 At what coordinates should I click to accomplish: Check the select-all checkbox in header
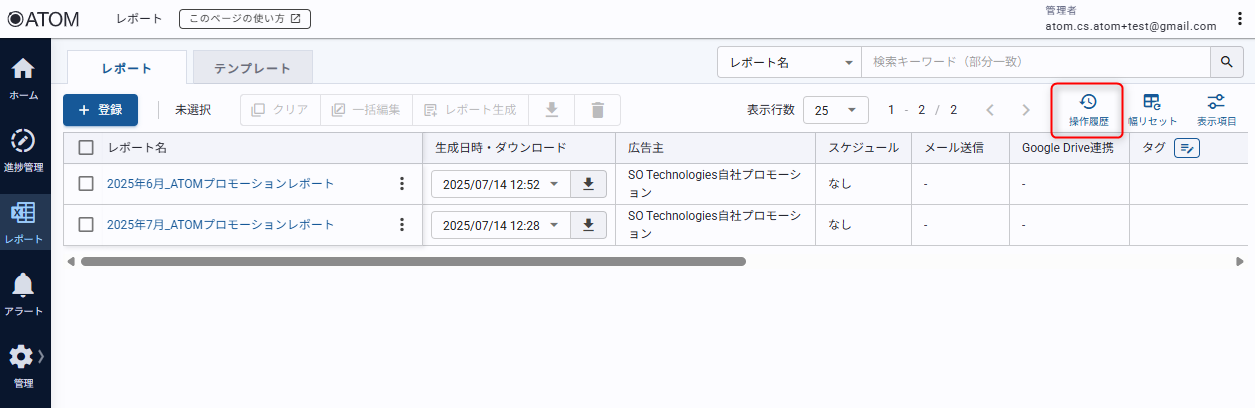click(x=86, y=148)
